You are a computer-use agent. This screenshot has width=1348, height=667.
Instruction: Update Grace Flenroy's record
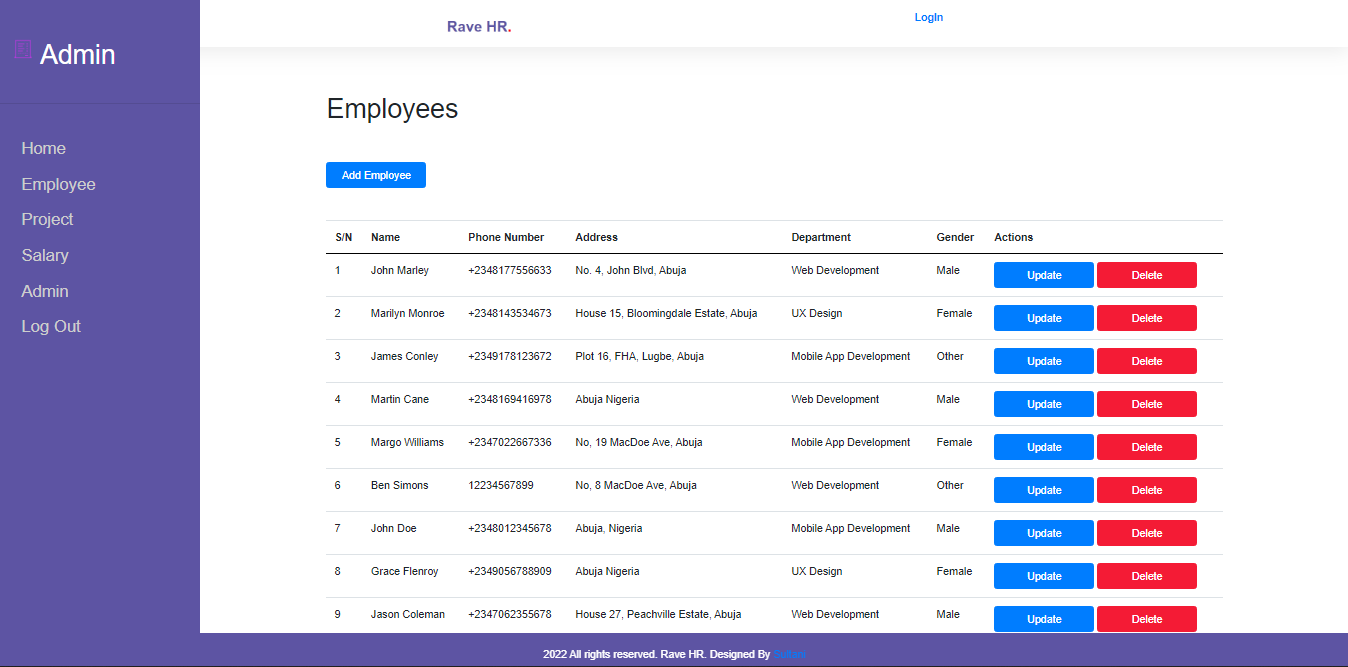1044,576
